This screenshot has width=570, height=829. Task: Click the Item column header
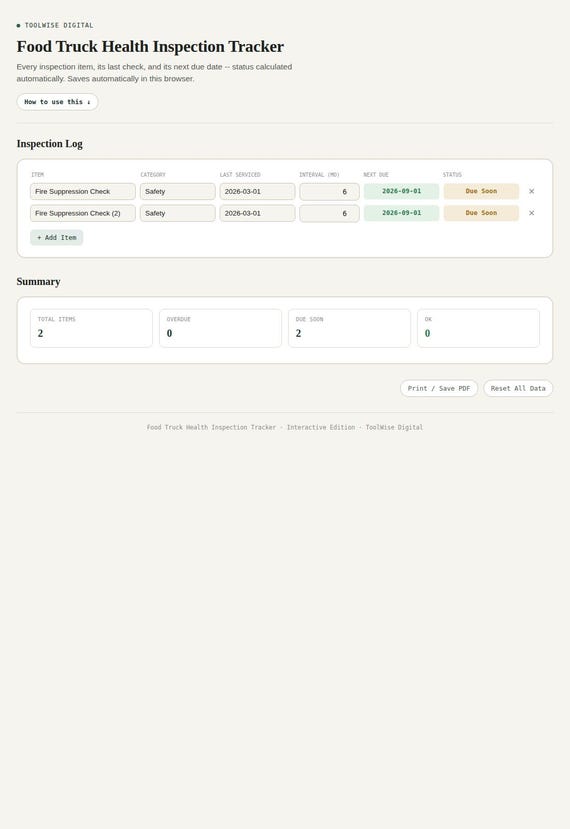point(38,174)
